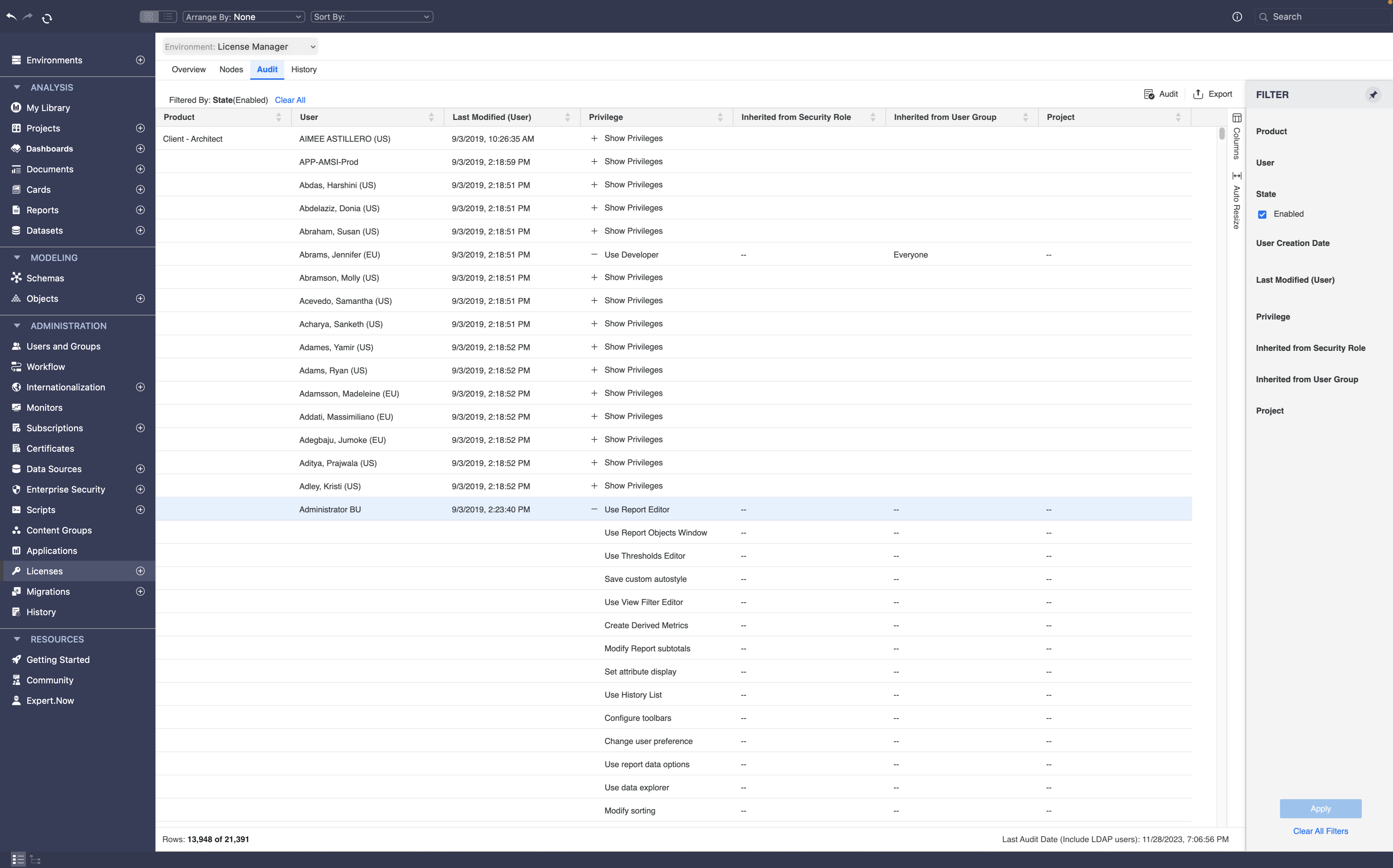Switch to the Nodes tab

click(231, 69)
